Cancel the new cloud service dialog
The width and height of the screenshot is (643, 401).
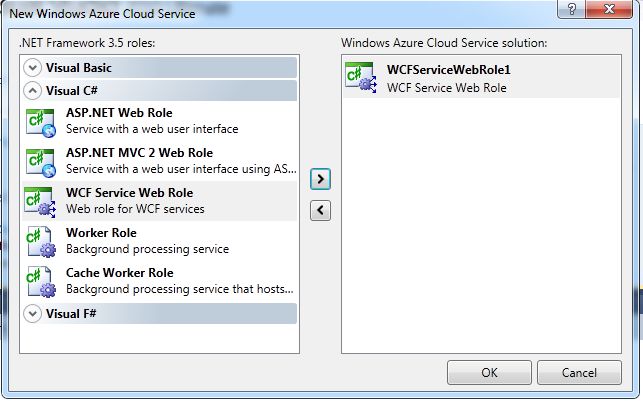(579, 373)
